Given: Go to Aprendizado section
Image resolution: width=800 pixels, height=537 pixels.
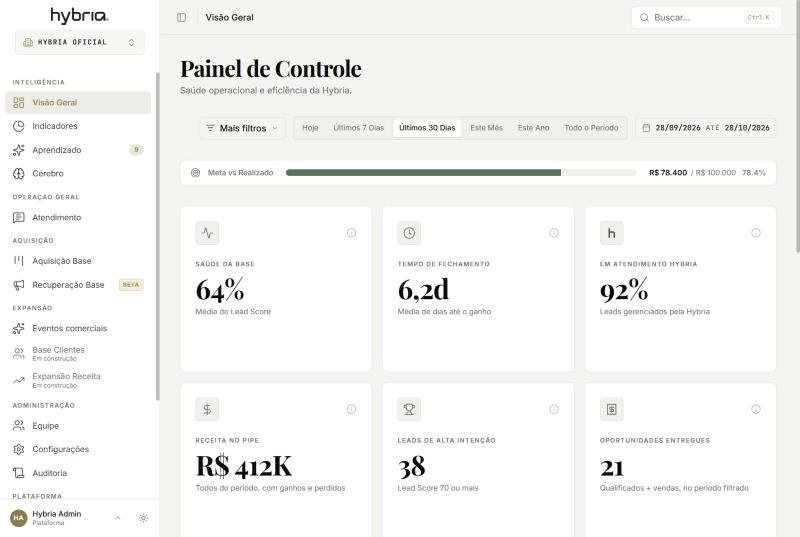Looking at the screenshot, I should (x=78, y=150).
